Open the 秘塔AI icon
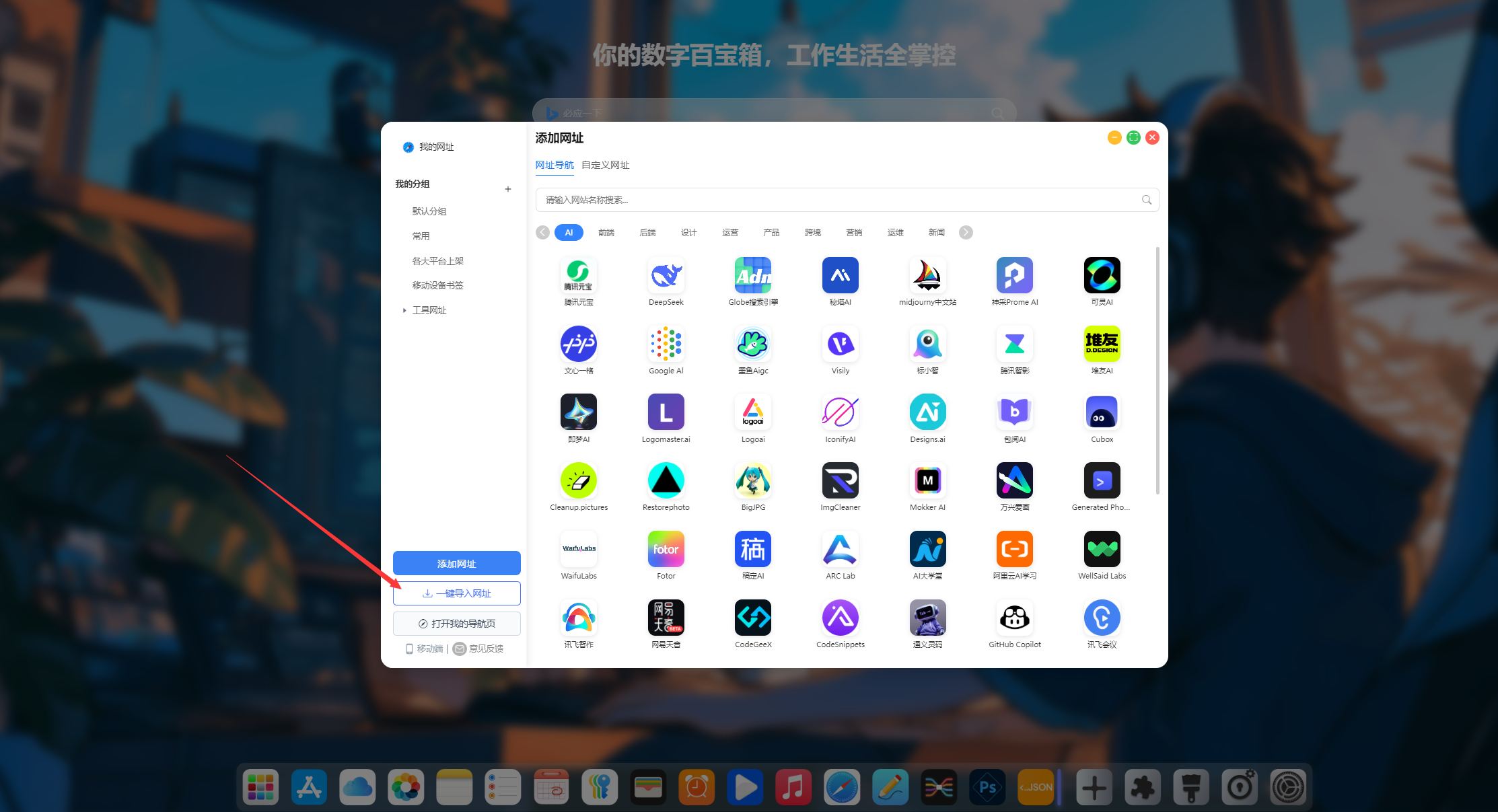The image size is (1498, 812). point(840,275)
